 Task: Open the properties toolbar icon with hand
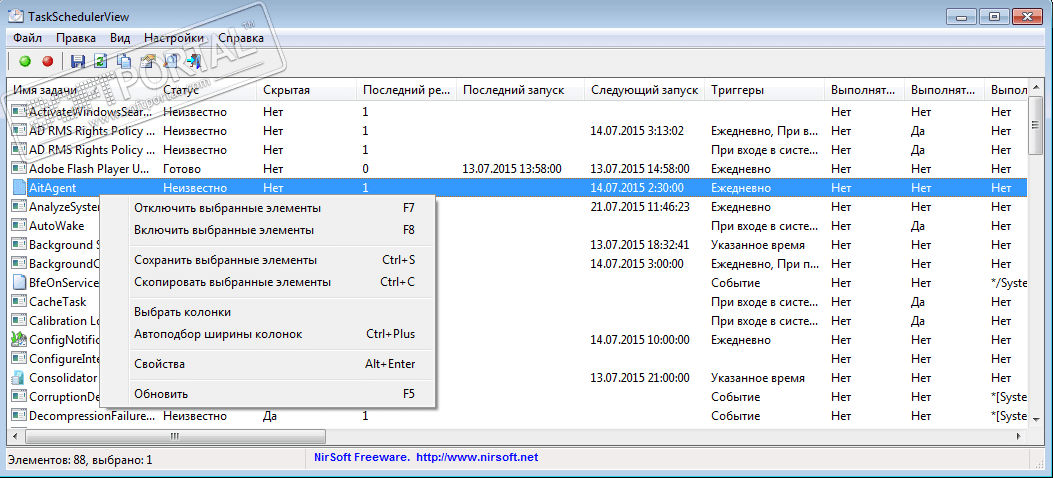tap(148, 62)
